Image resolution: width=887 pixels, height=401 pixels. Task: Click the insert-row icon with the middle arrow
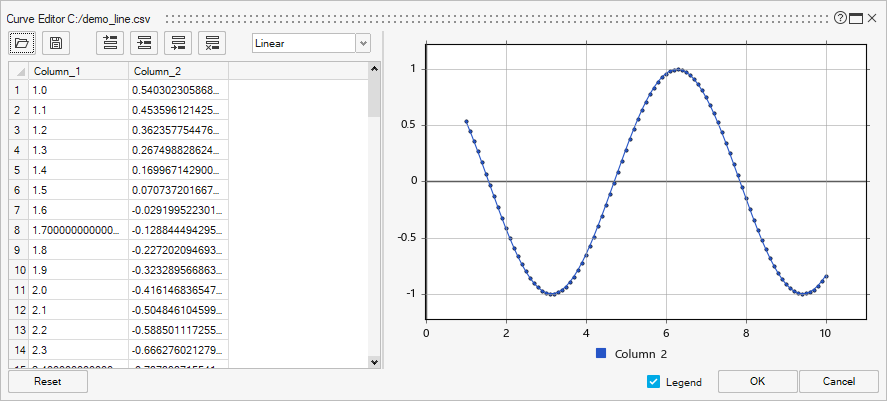tap(145, 43)
